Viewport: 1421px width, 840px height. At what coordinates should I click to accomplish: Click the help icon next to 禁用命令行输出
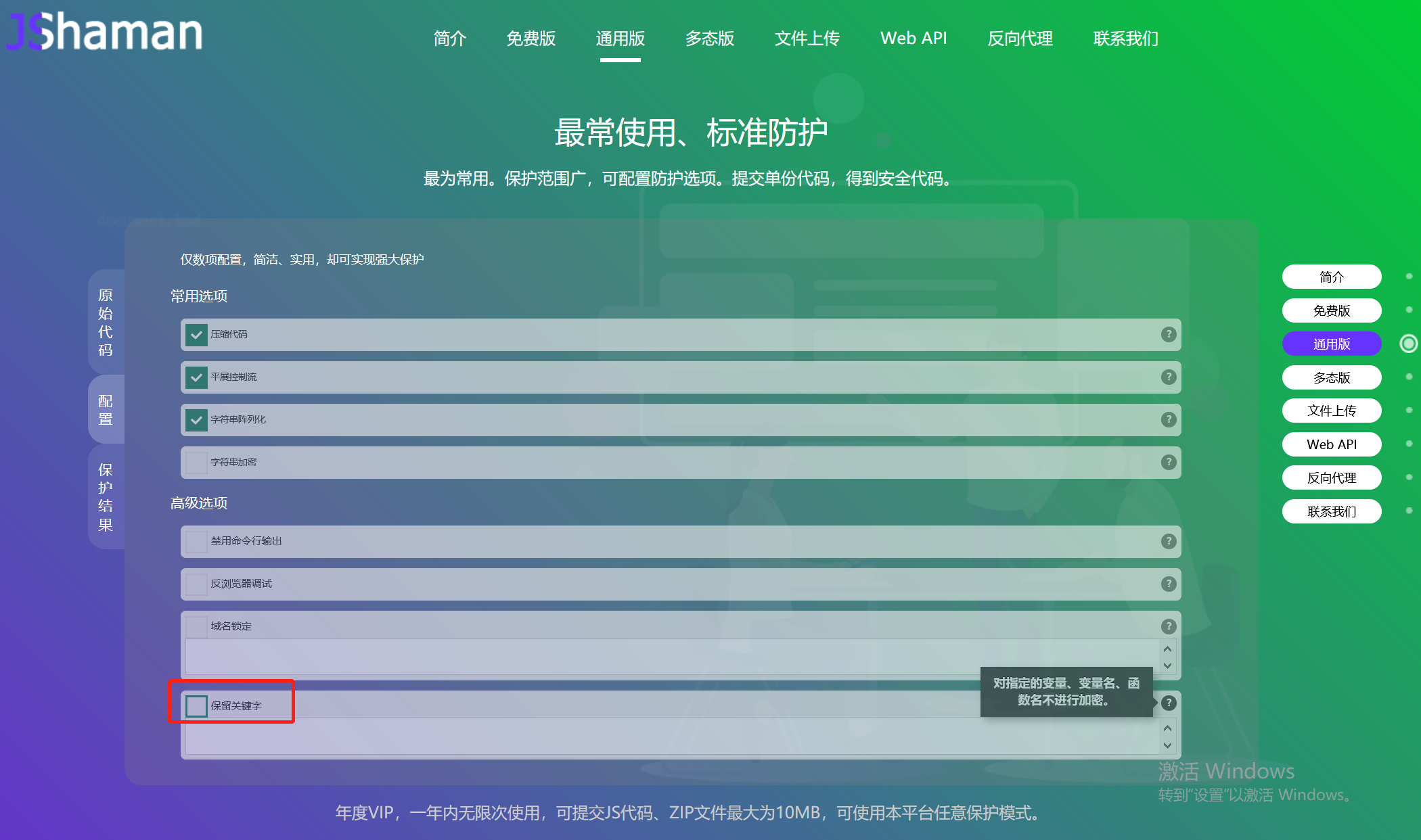click(1169, 541)
